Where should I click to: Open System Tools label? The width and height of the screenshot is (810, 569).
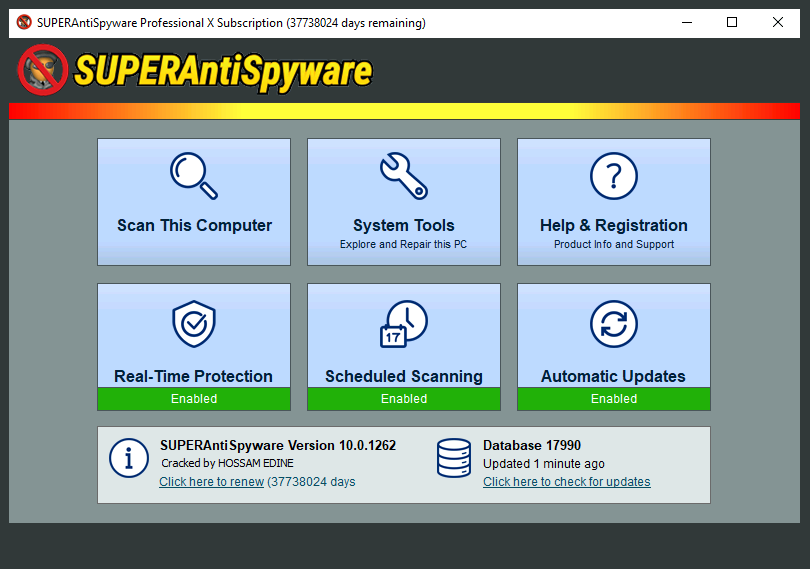coord(403,225)
